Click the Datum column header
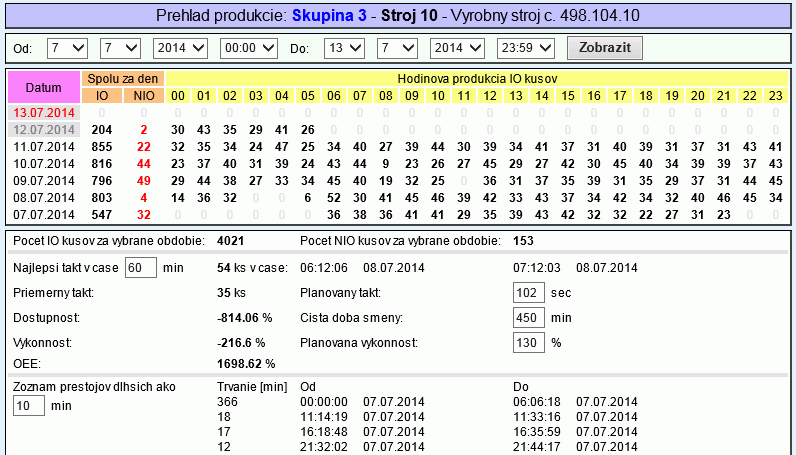Image resolution: width=796 pixels, height=455 pixels. point(43,87)
